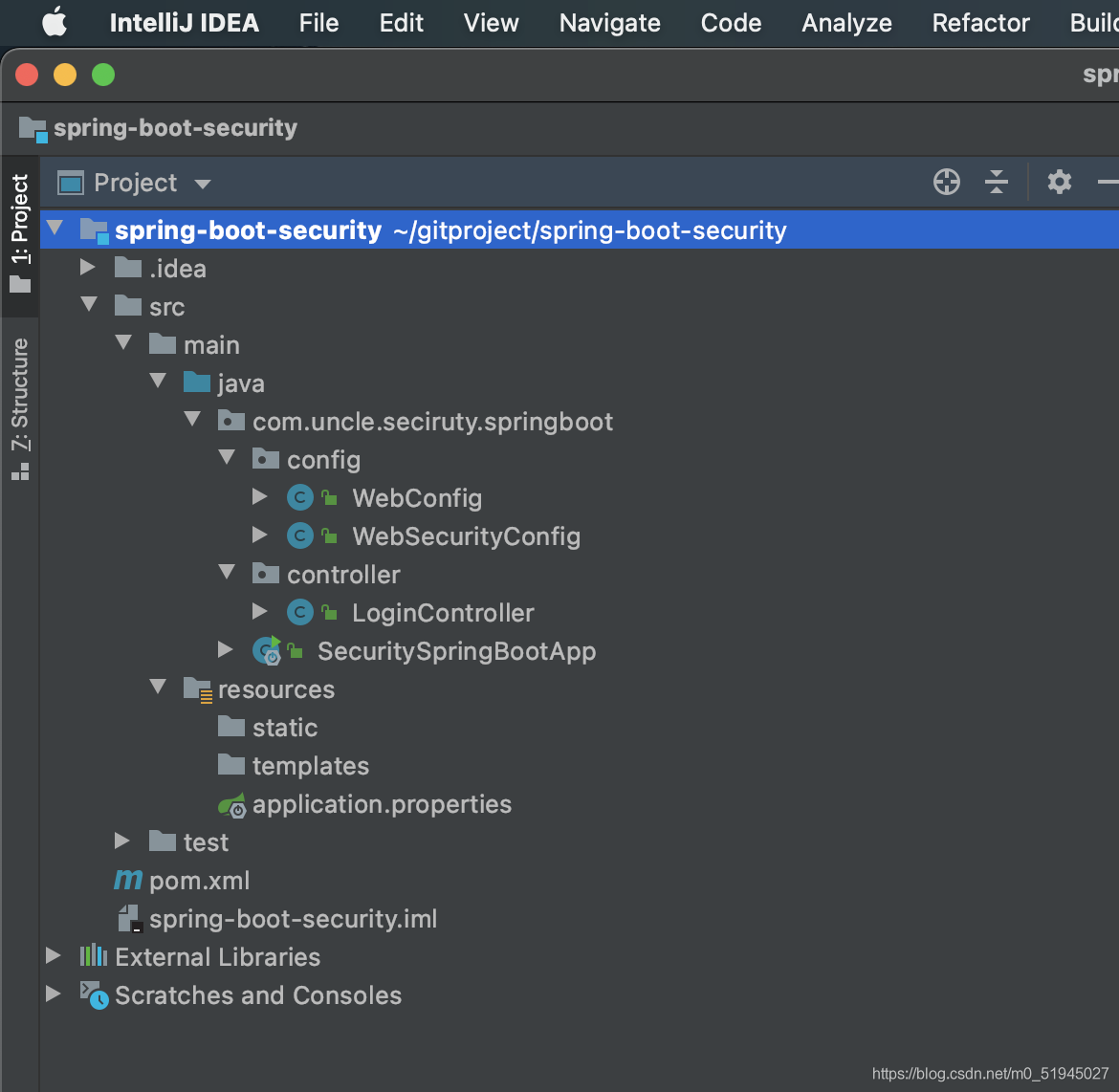Select the LoginController class
The height and width of the screenshot is (1092, 1119).
click(x=443, y=613)
